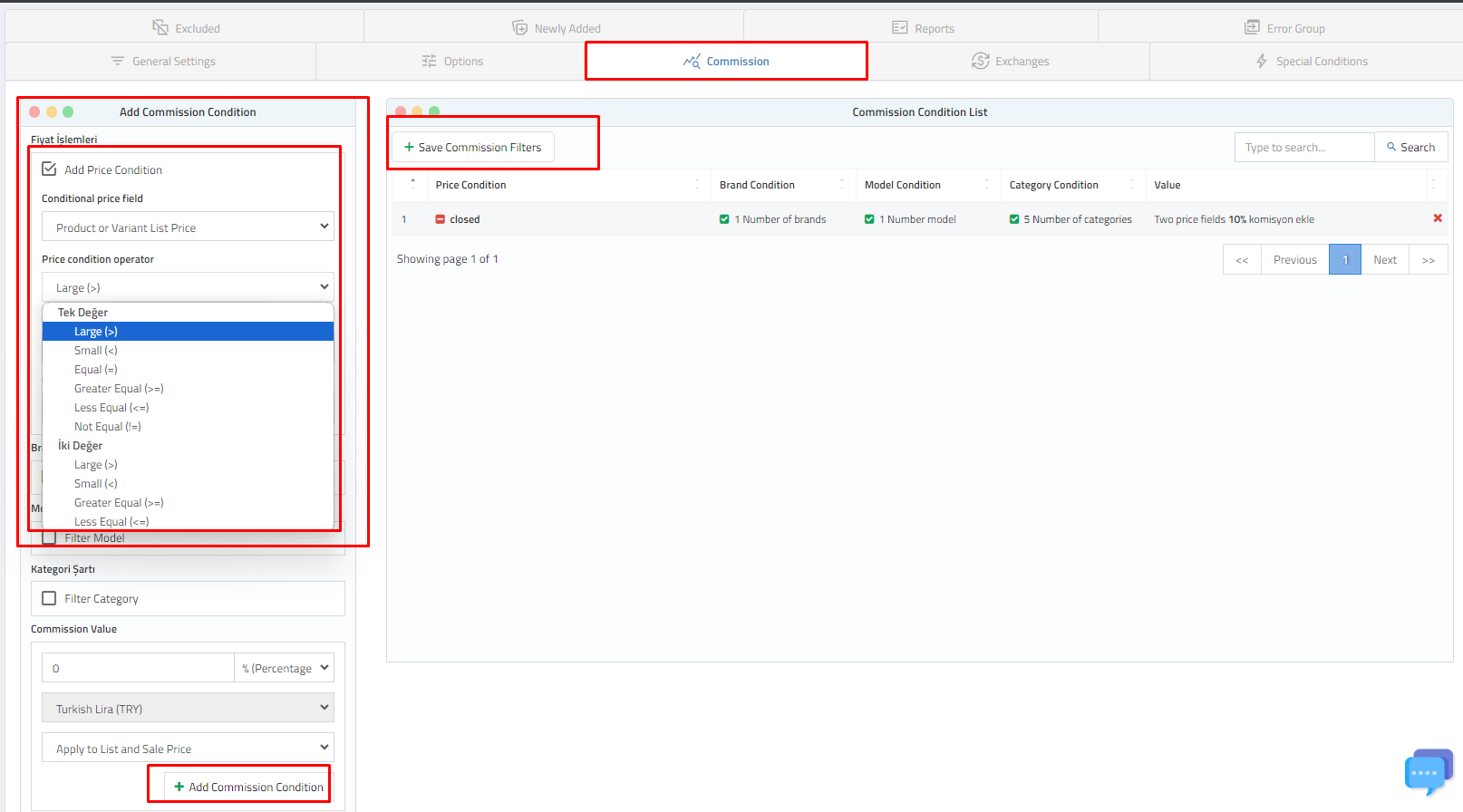
Task: Click the Type to search input field
Action: pos(1303,147)
